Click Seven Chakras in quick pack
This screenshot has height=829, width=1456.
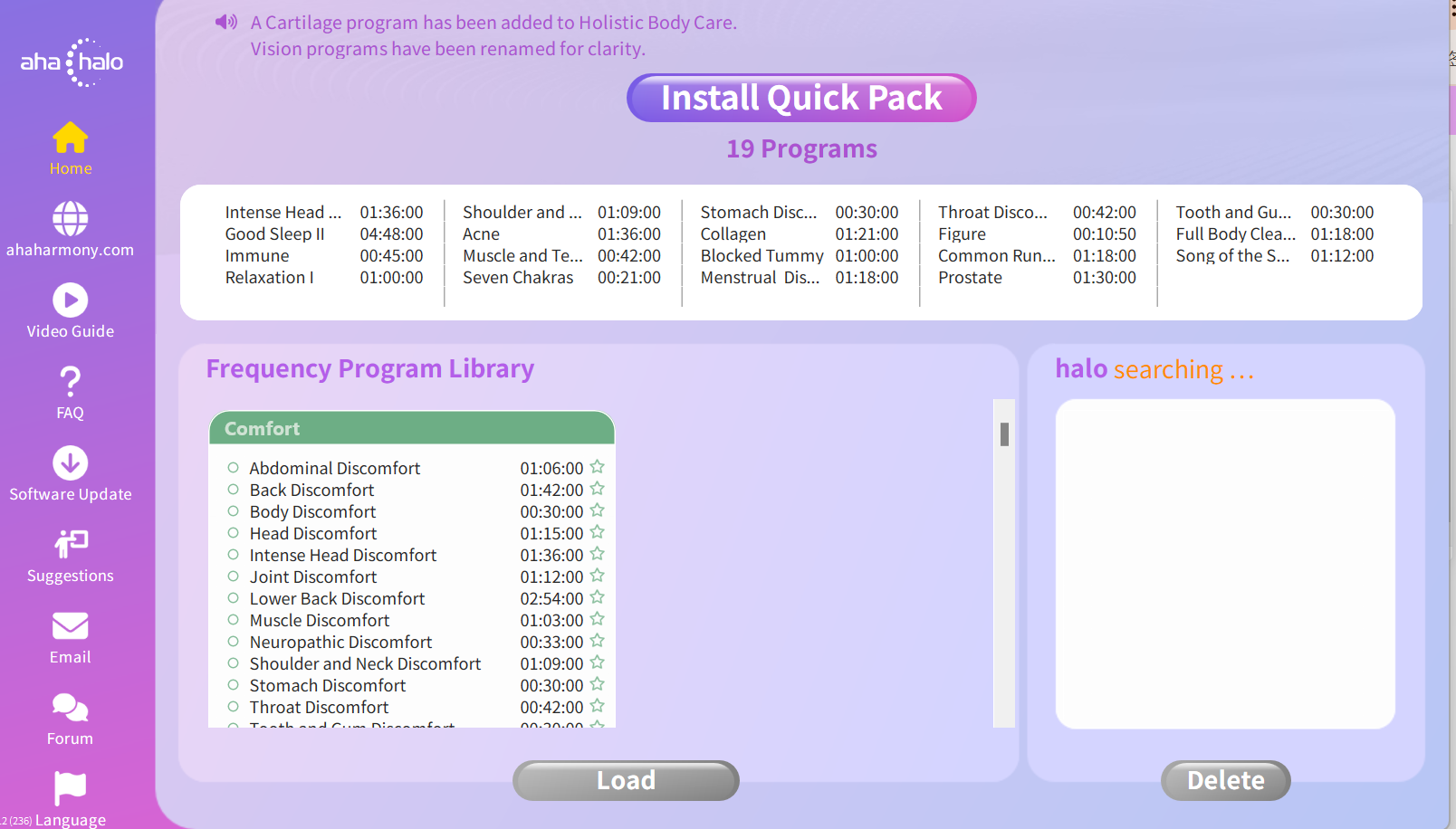point(518,278)
